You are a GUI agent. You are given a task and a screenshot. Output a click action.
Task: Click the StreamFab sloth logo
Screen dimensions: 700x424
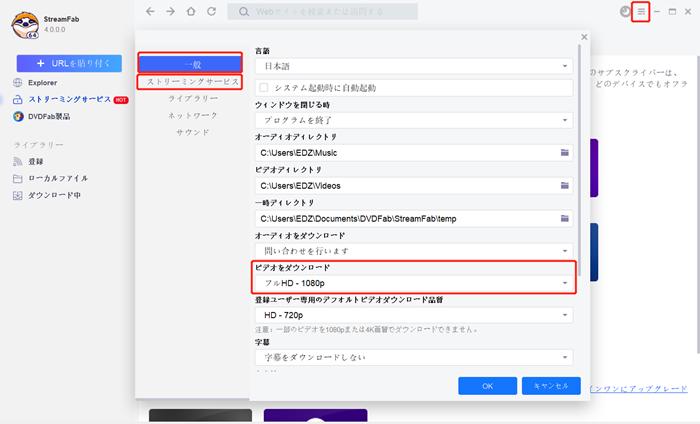tap(25, 25)
